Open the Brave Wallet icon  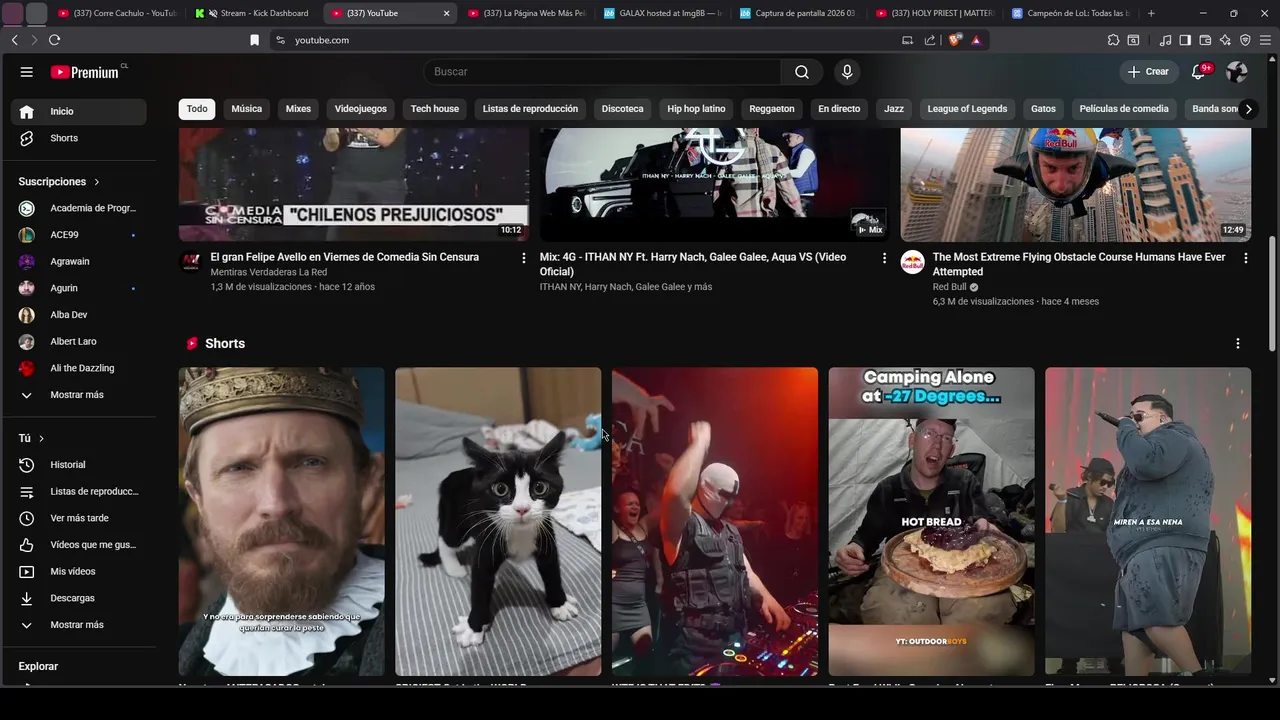coord(1205,40)
